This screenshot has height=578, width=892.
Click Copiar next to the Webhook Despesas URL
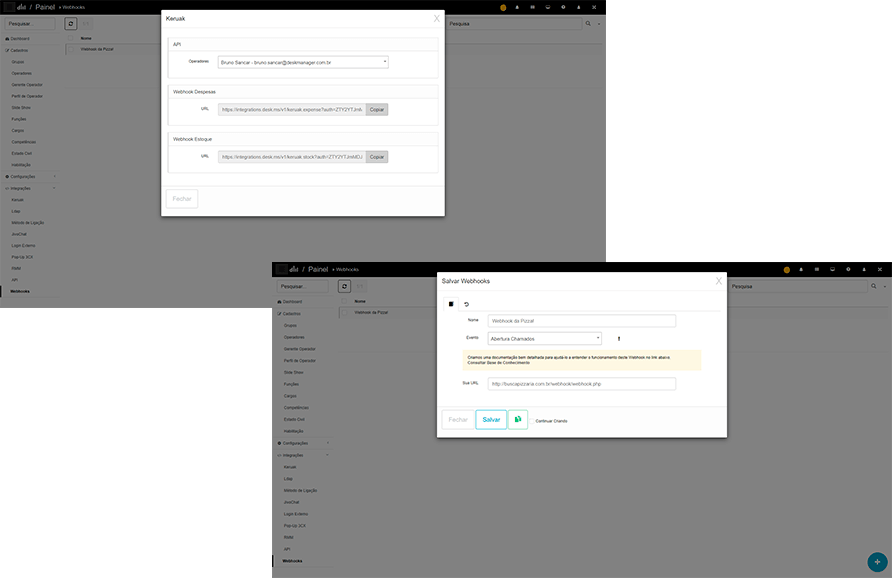[376, 109]
